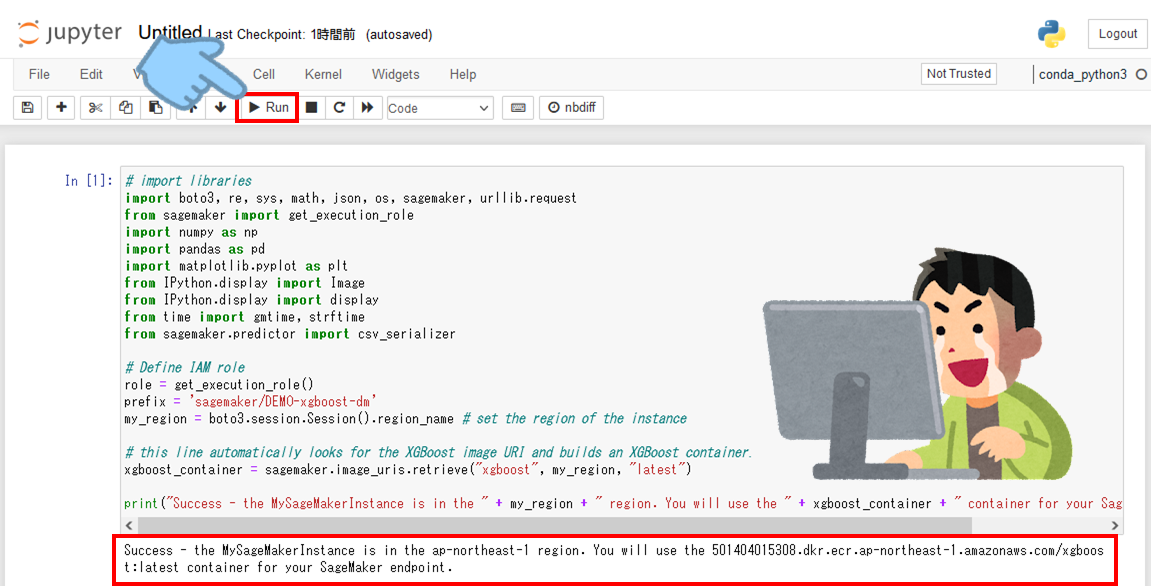Click the In [1] cell prompt
1151x586 pixels.
[x=89, y=181]
